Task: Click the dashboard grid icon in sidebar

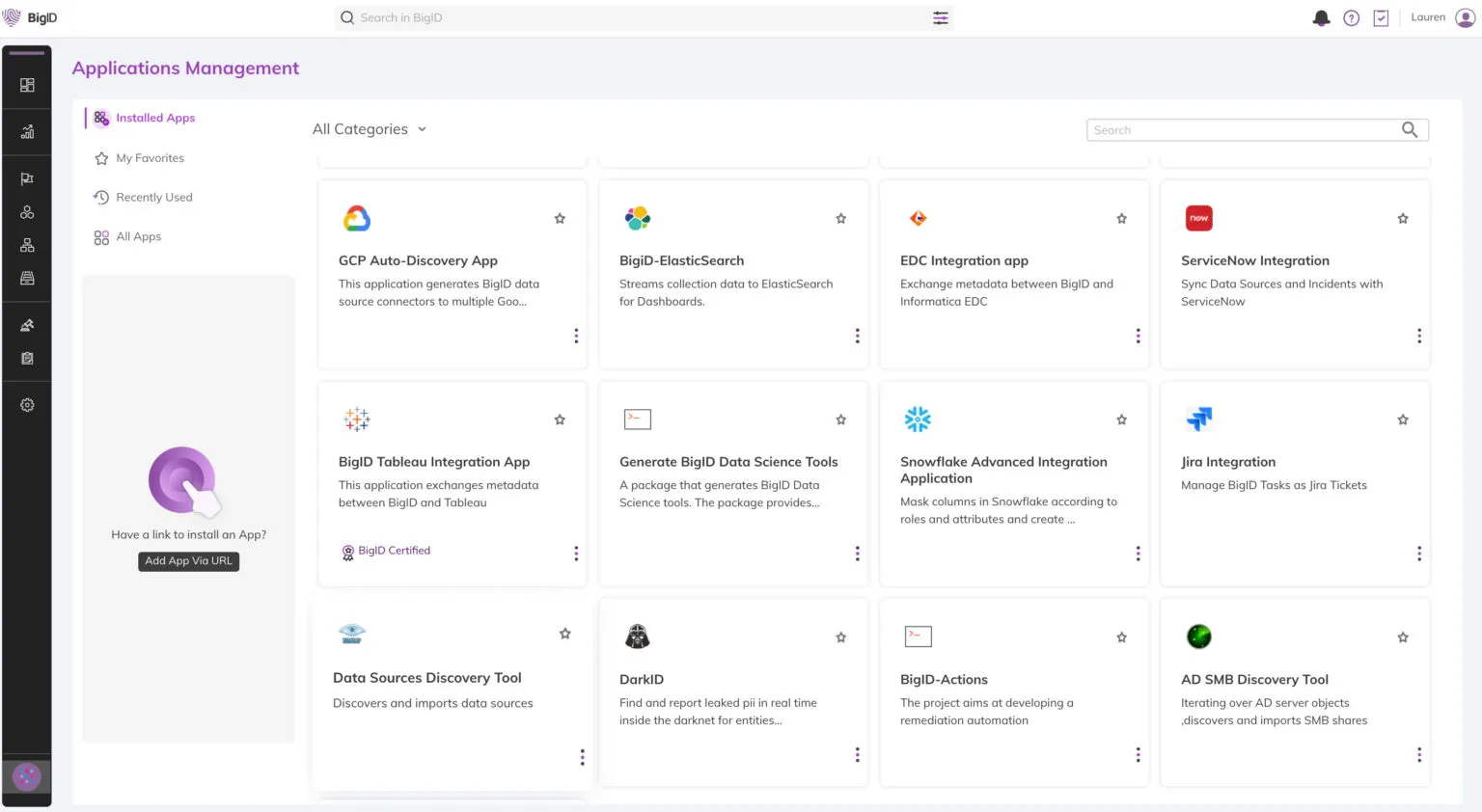Action: [27, 85]
